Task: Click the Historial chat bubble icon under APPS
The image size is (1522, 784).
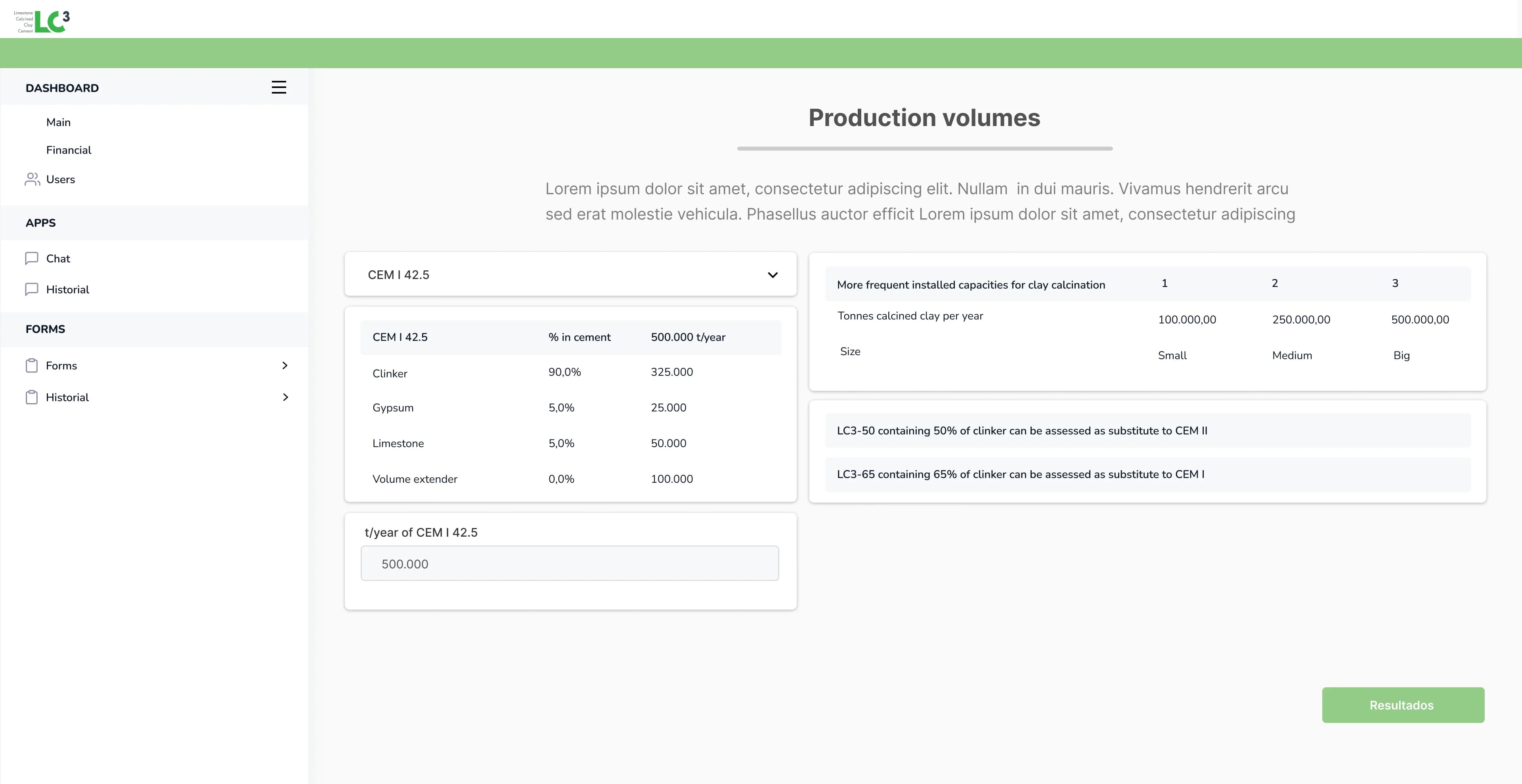Action: click(33, 289)
